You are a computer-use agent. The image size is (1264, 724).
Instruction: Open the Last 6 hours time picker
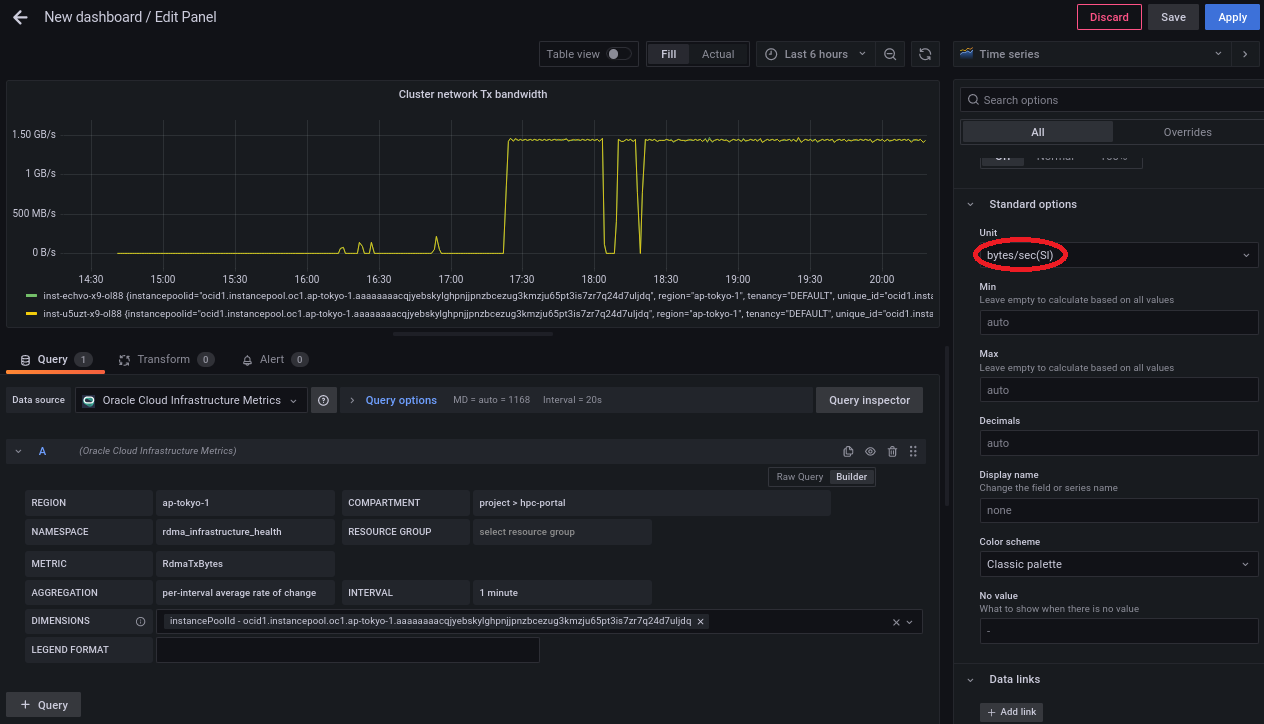[x=815, y=54]
